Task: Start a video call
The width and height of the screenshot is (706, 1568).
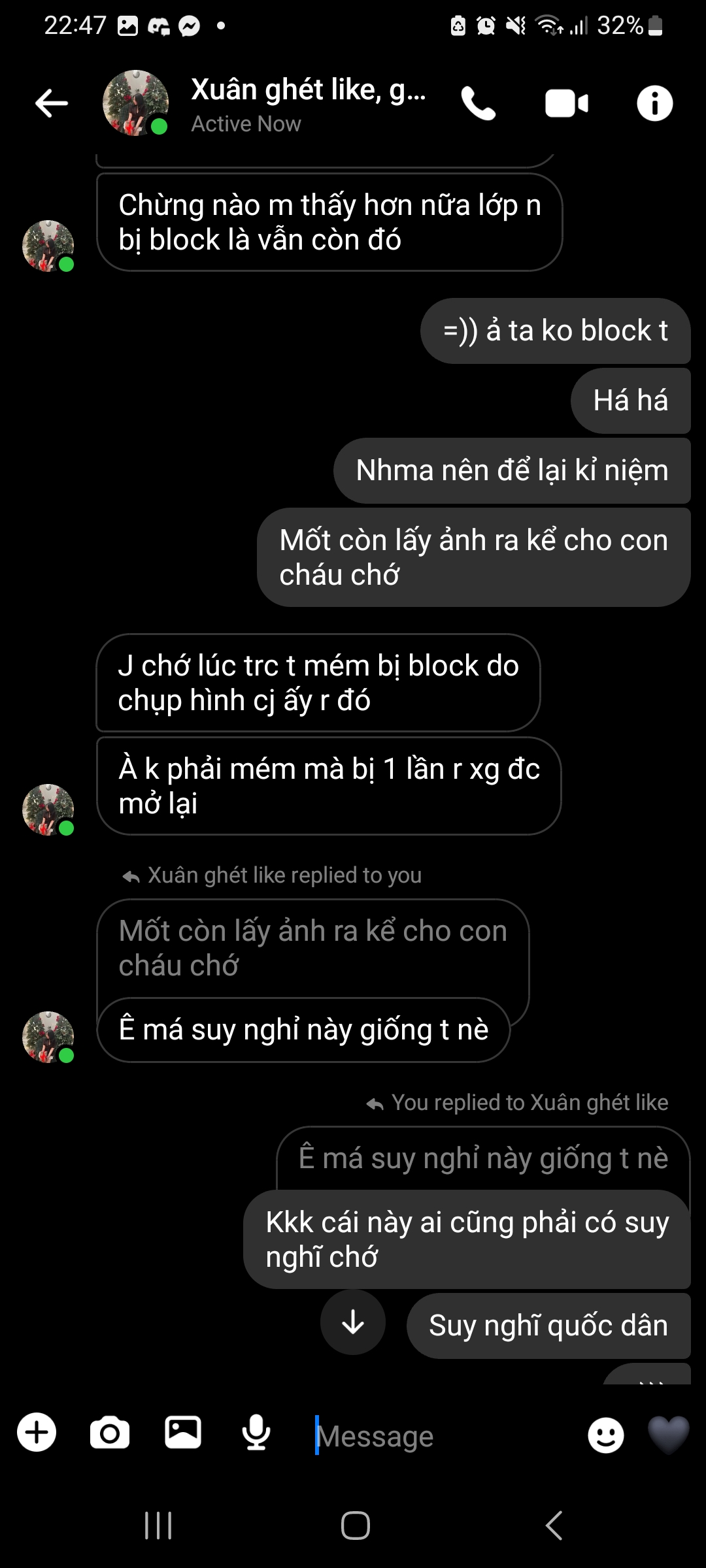Action: coord(567,104)
